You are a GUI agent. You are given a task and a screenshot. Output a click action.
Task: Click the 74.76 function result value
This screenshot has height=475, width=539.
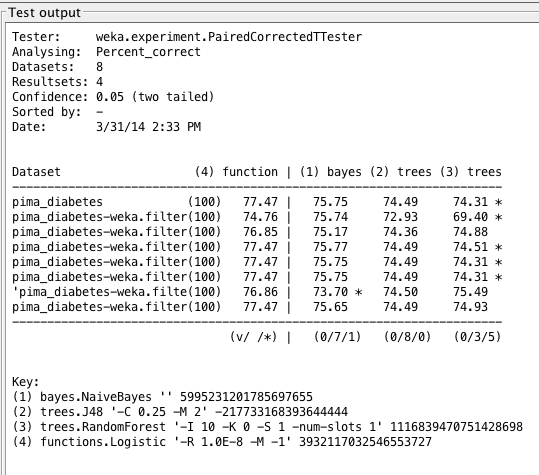260,217
